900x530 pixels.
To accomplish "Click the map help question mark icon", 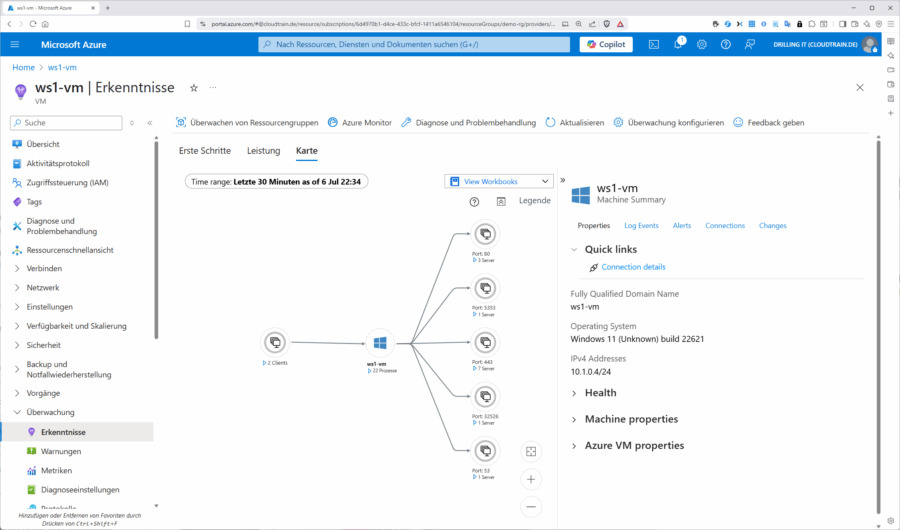I will (474, 202).
